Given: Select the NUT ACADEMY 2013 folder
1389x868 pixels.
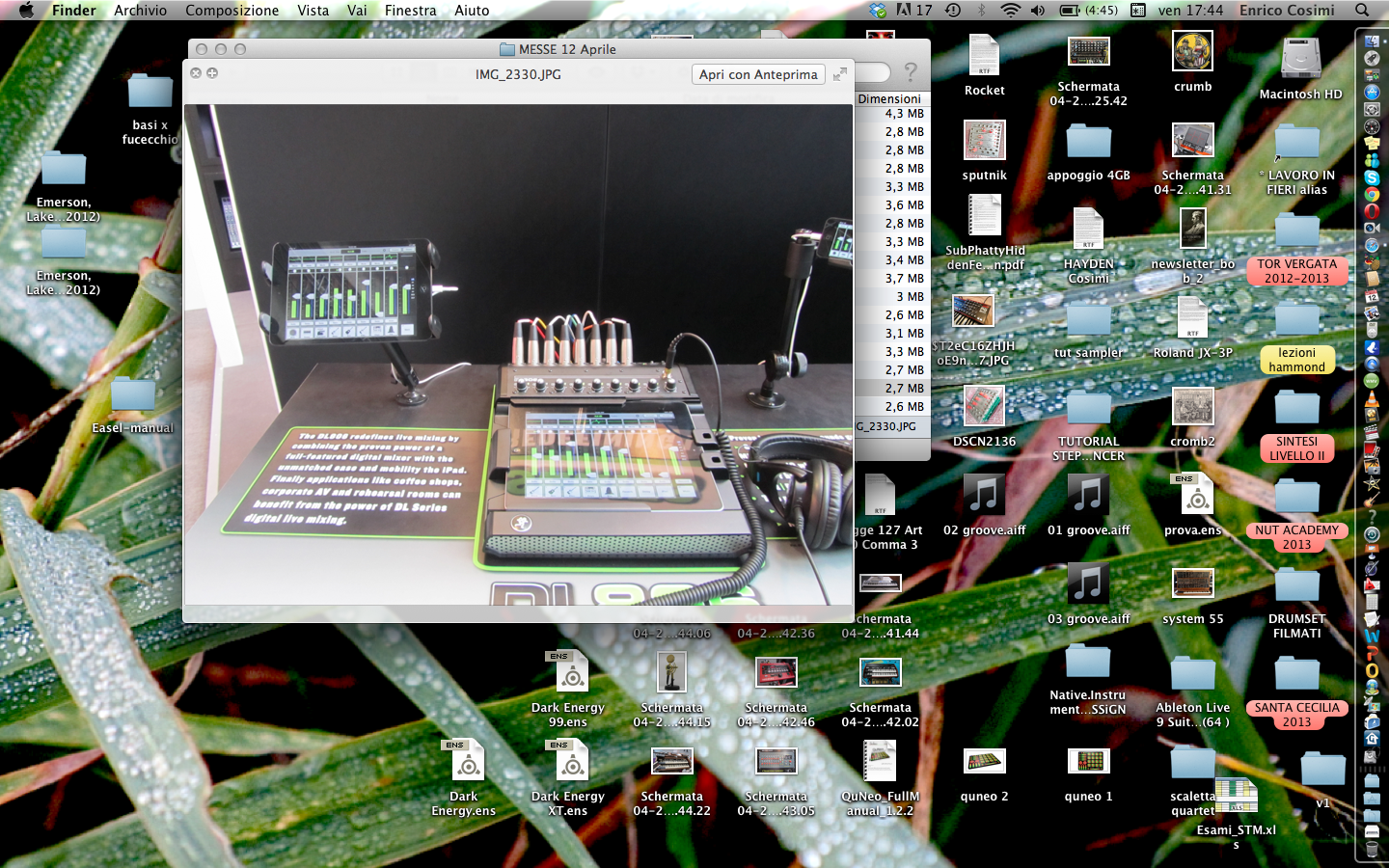Looking at the screenshot, I should 1296,497.
